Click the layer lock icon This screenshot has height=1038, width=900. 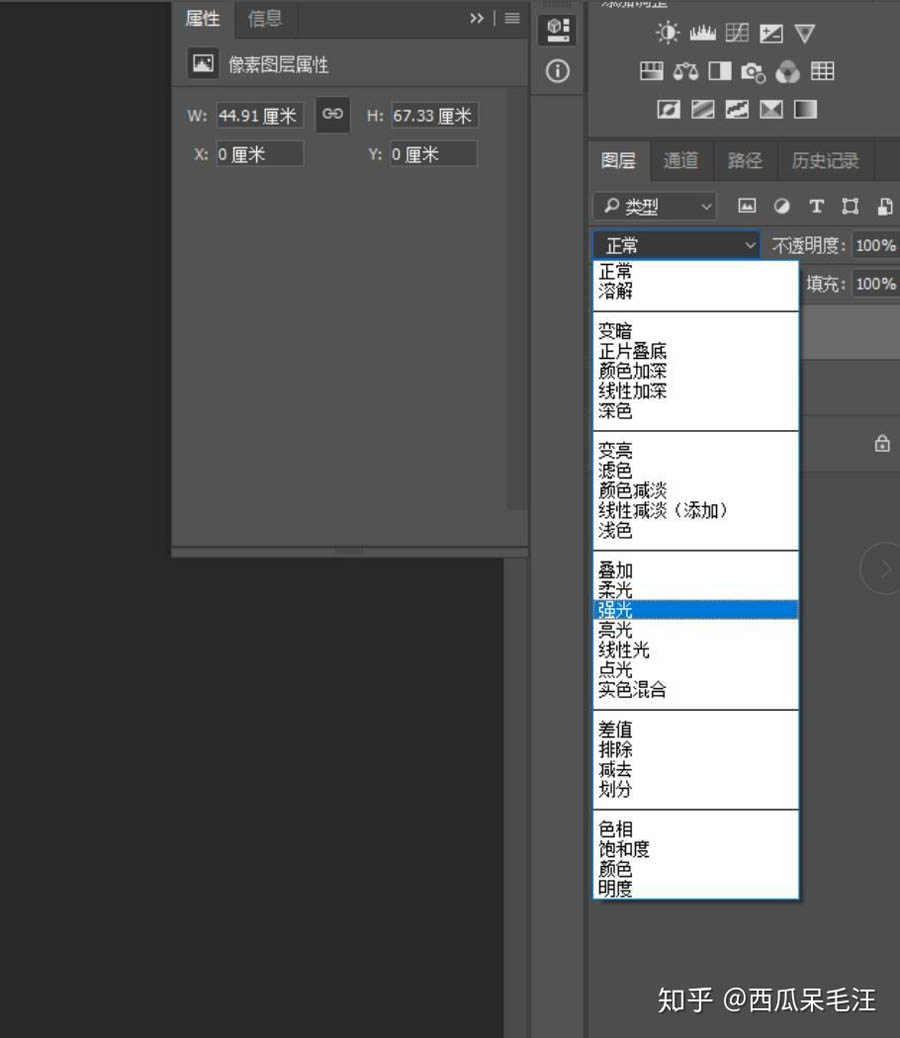882,443
